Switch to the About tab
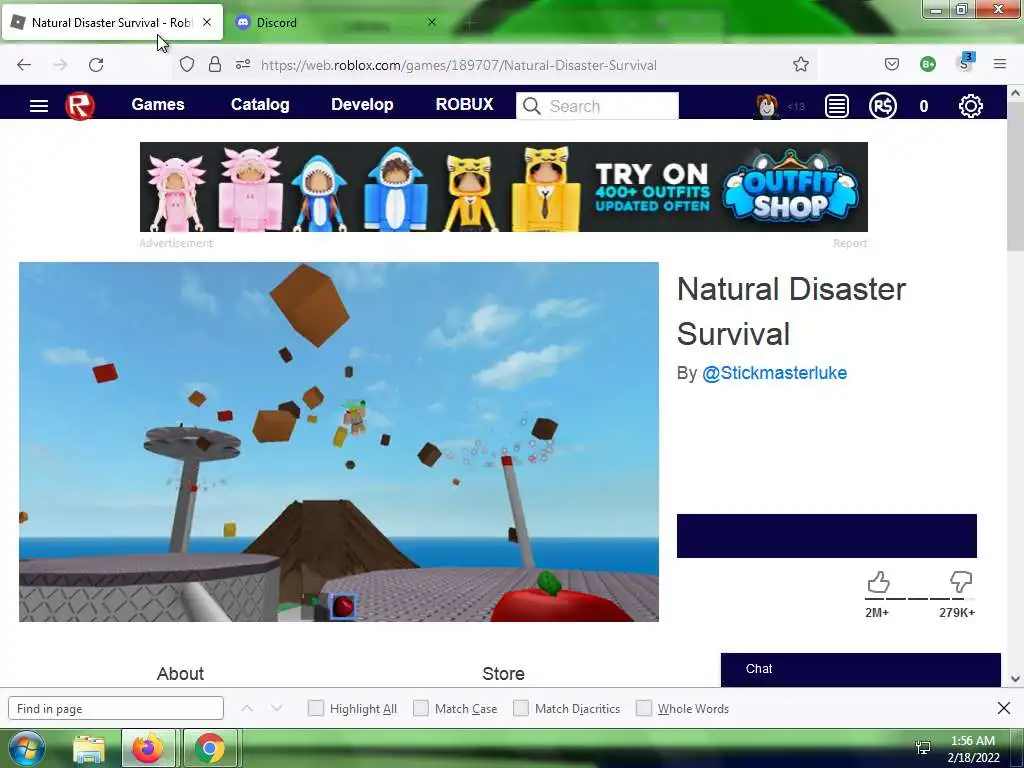This screenshot has width=1024, height=768. tap(180, 673)
